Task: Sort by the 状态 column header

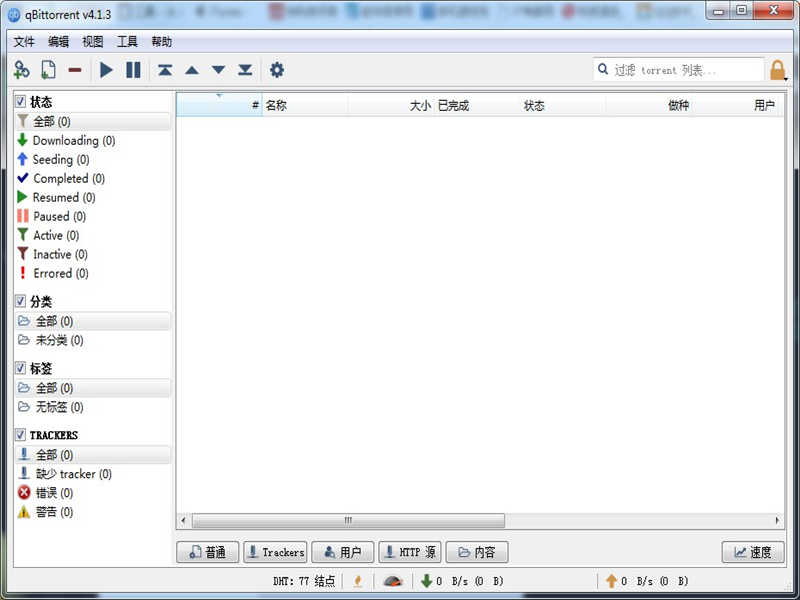Action: [x=563, y=105]
